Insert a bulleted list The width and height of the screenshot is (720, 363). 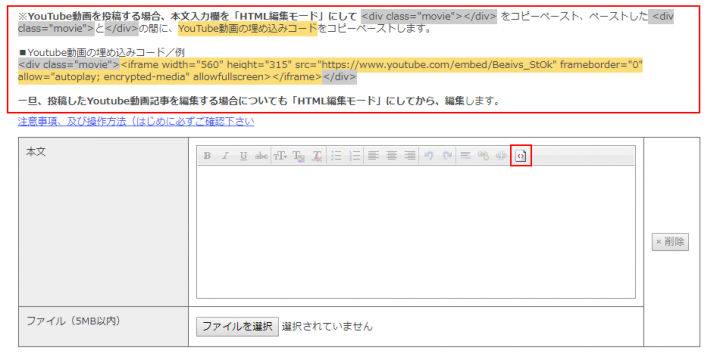pos(337,156)
